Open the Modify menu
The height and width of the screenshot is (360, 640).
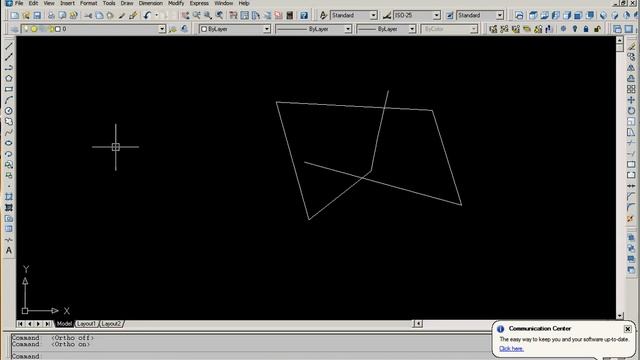[176, 3]
